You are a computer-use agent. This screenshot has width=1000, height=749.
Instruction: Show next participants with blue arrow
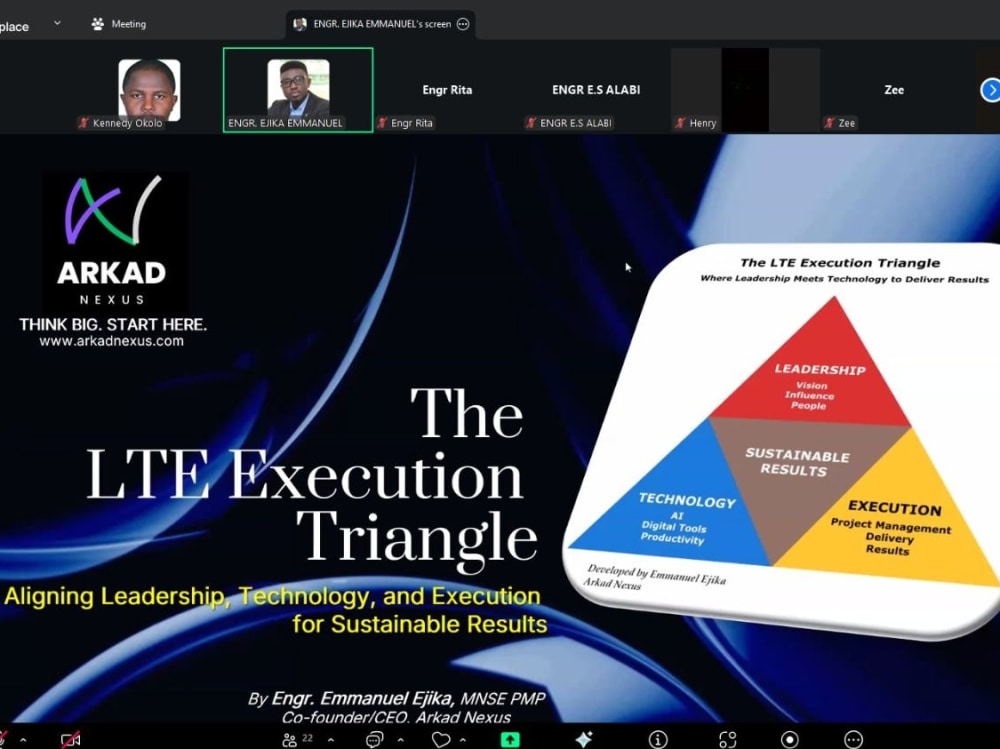(990, 90)
